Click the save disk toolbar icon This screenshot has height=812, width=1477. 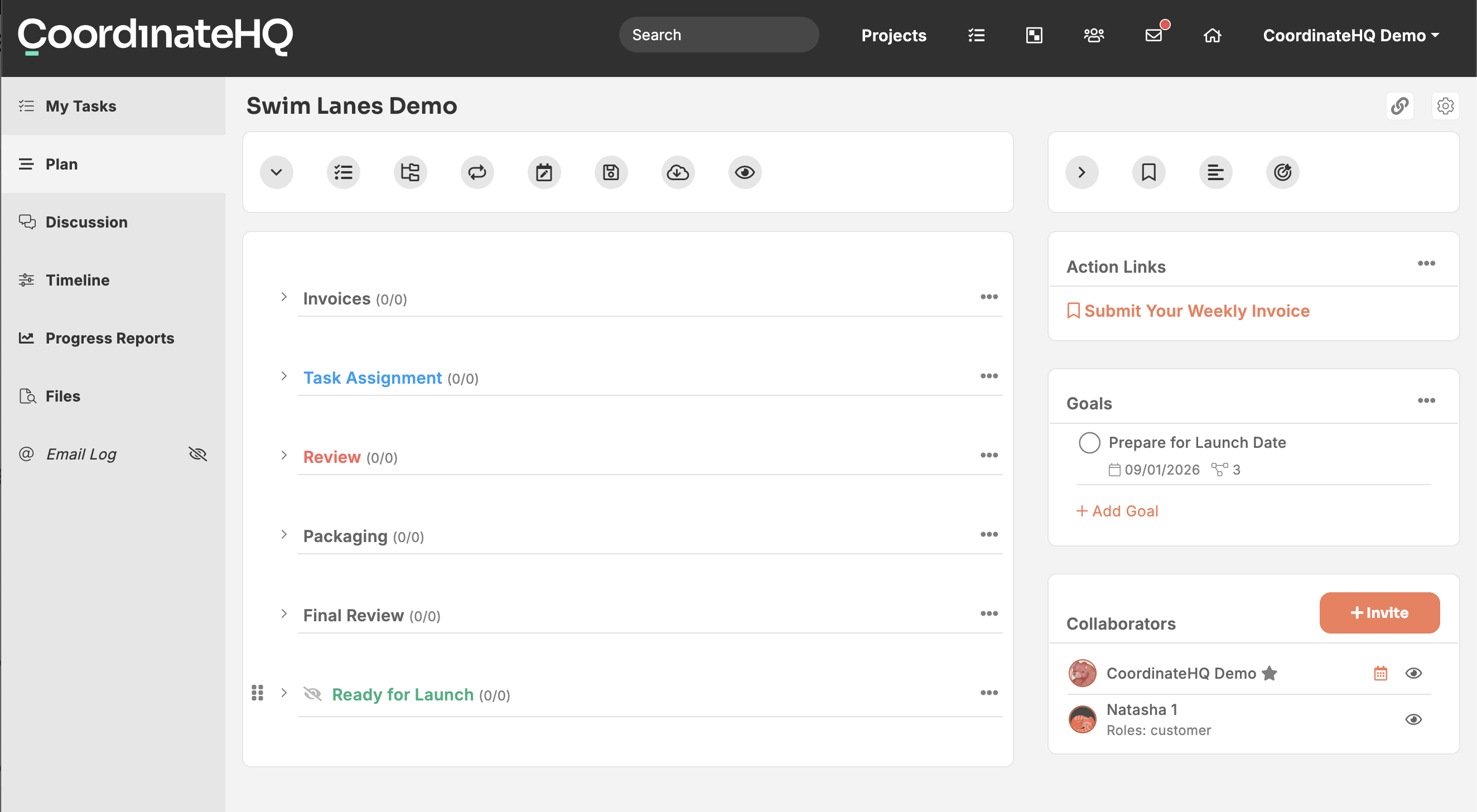(x=611, y=172)
